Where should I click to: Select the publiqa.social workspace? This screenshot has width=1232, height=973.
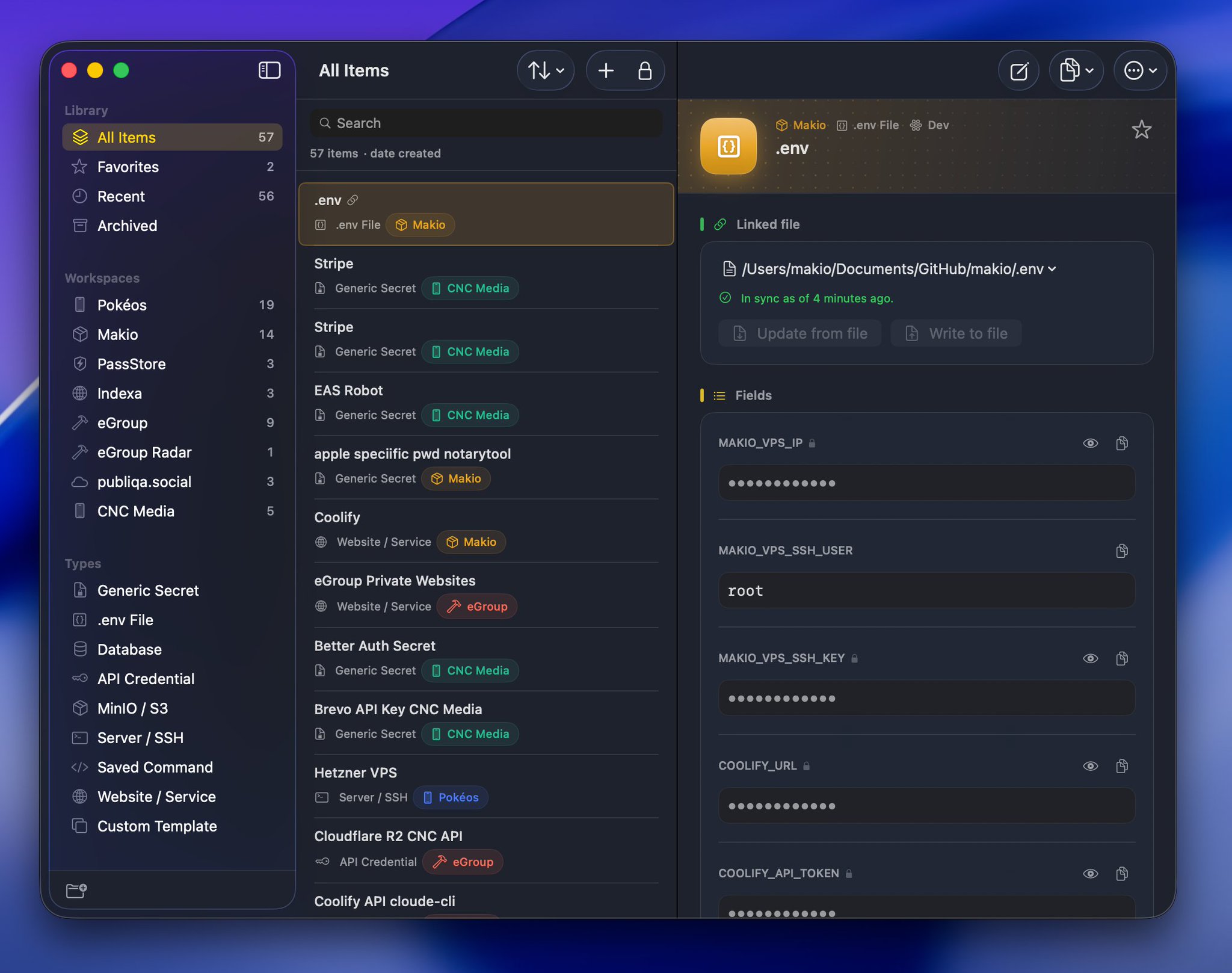pos(172,482)
